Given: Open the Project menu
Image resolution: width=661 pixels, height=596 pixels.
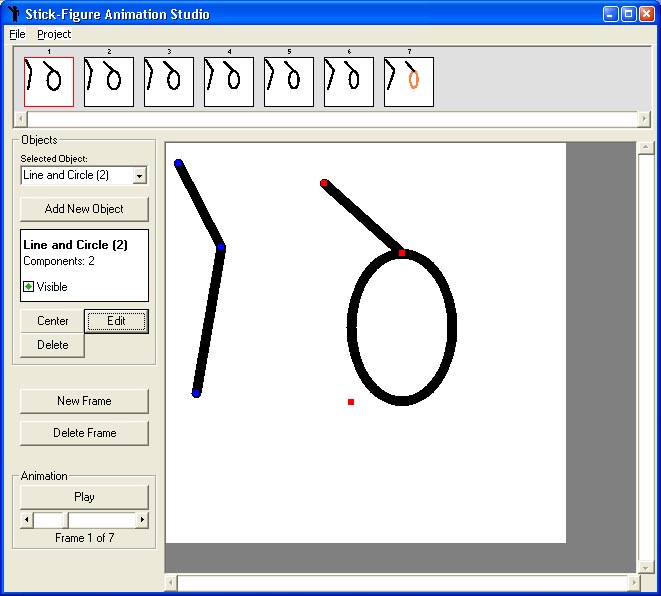Looking at the screenshot, I should coord(54,34).
